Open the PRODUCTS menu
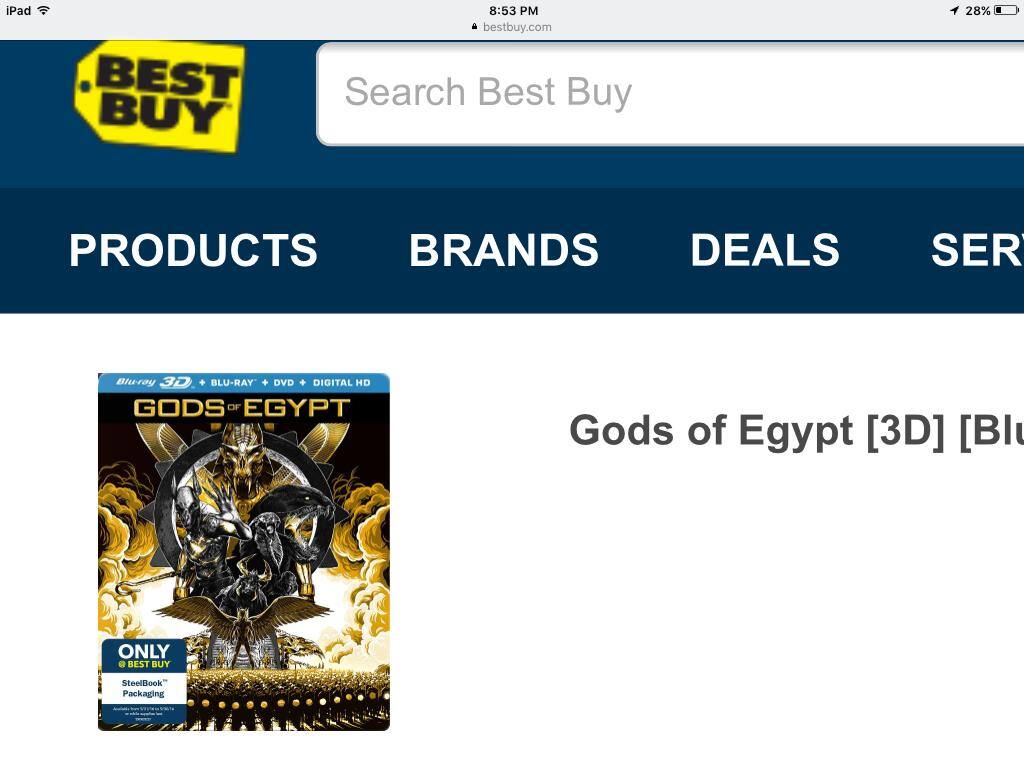 pyautogui.click(x=193, y=250)
